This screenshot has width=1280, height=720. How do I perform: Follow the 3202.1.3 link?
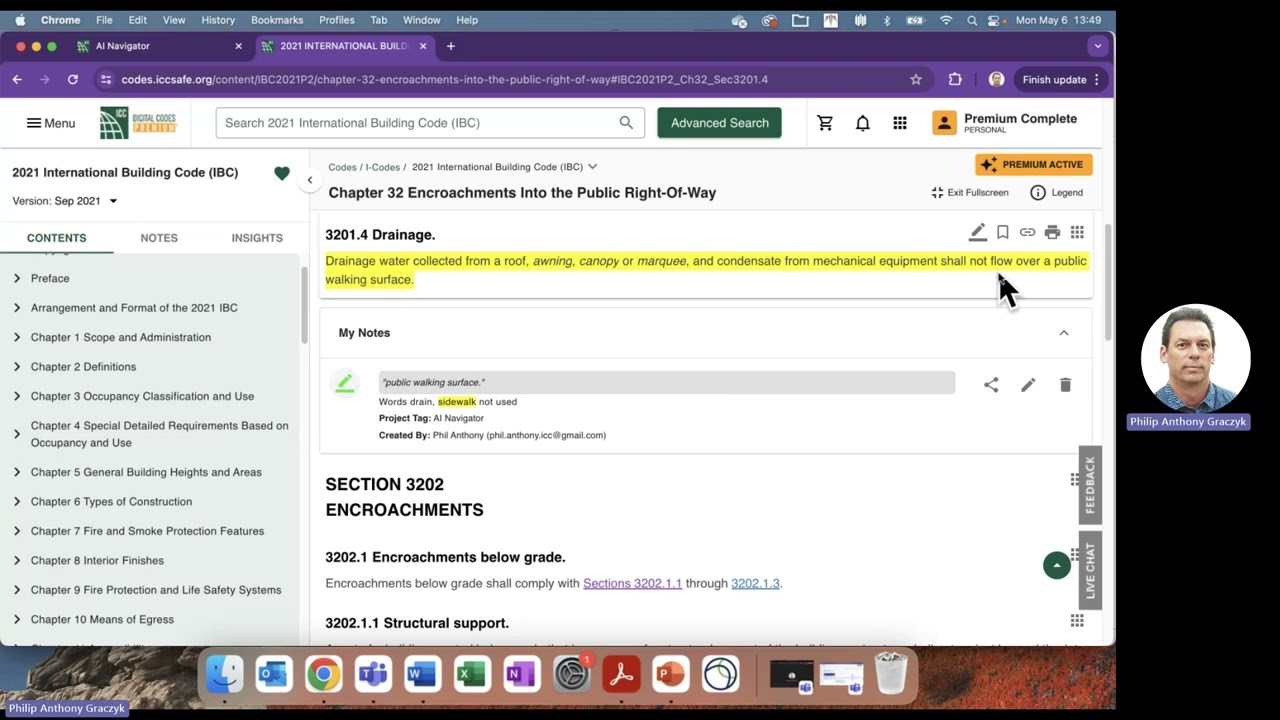coord(755,583)
